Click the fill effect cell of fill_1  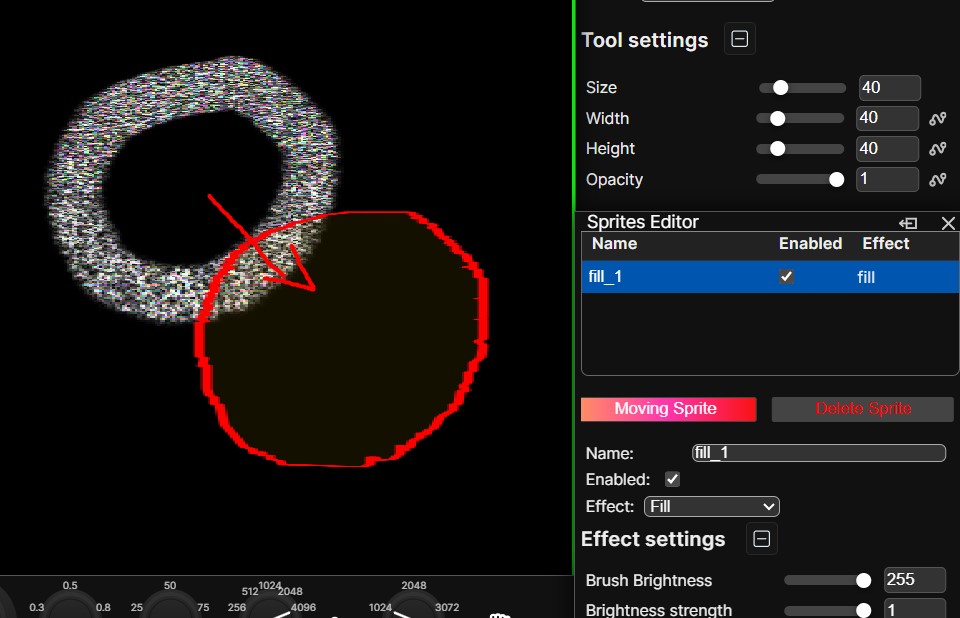click(866, 277)
